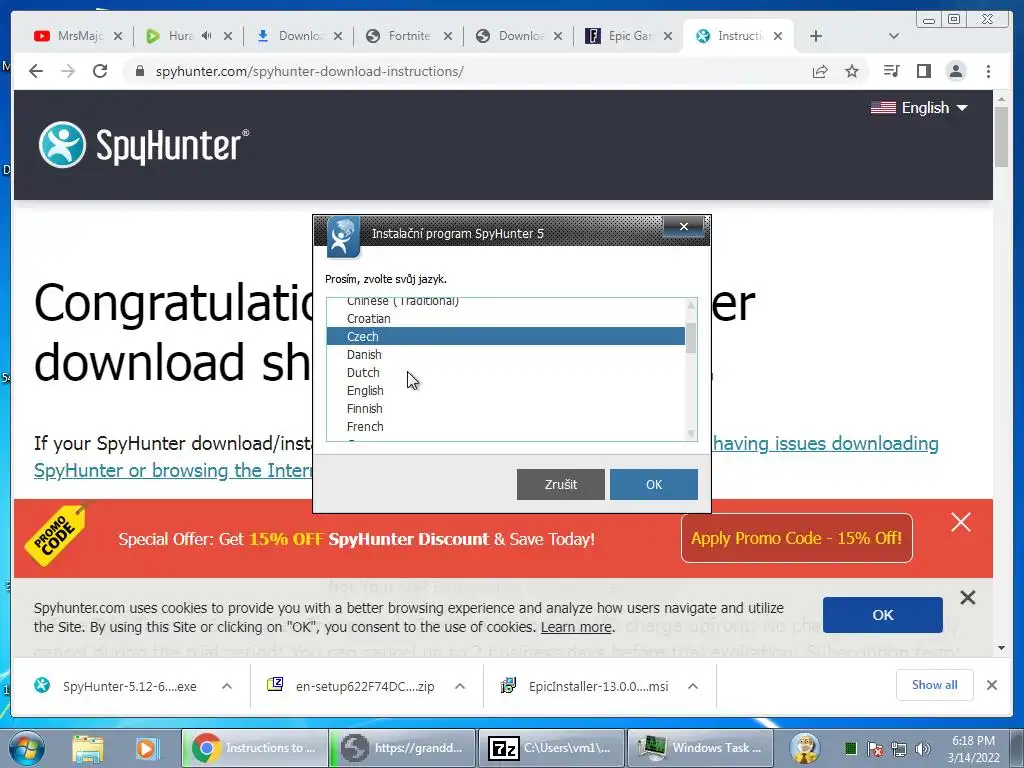This screenshot has width=1024, height=768.
Task: Click the network icon in system tray
Action: point(899,749)
